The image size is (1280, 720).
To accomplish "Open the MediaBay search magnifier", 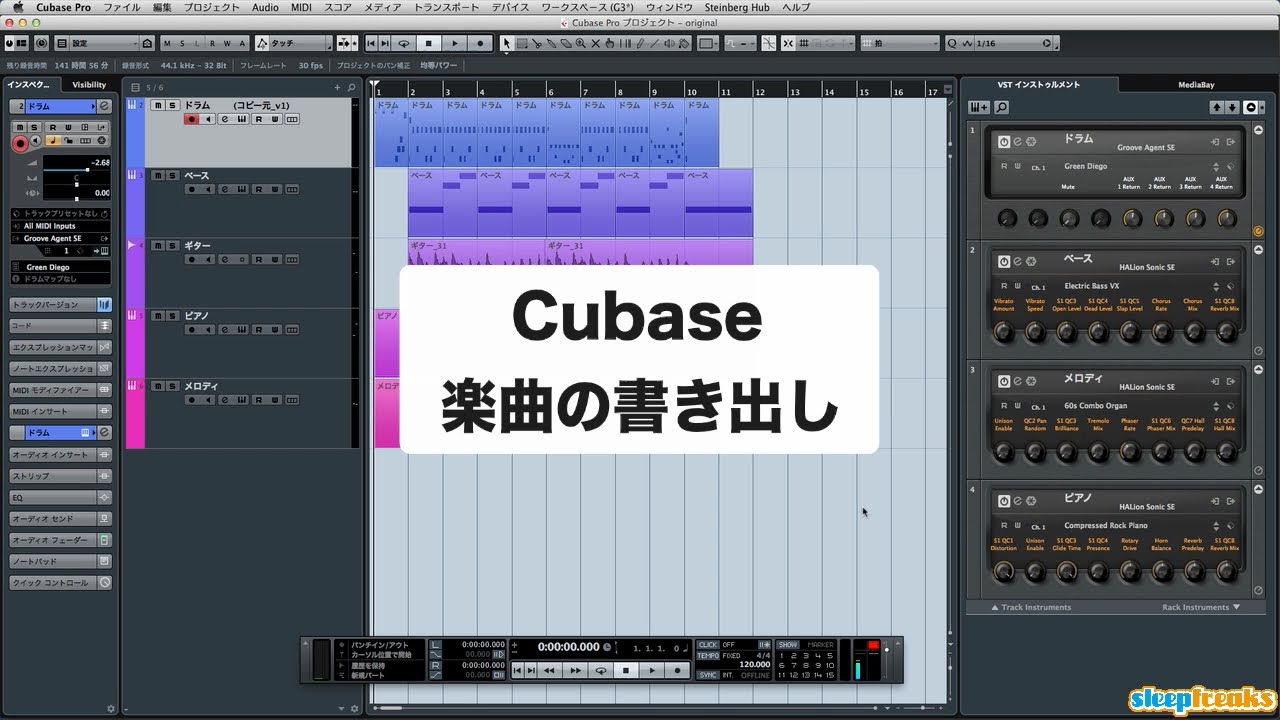I will click(x=1003, y=107).
